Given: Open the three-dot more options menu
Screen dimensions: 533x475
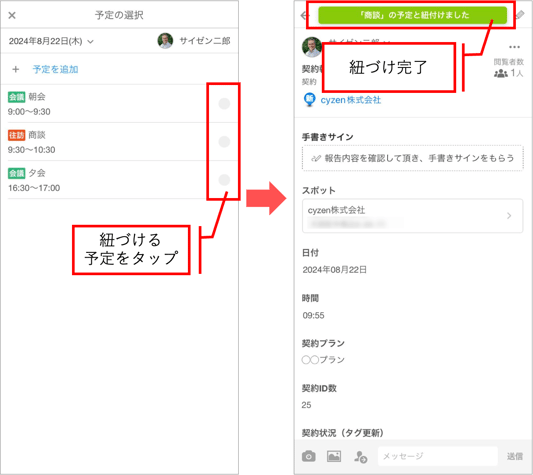Looking at the screenshot, I should coord(514,47).
